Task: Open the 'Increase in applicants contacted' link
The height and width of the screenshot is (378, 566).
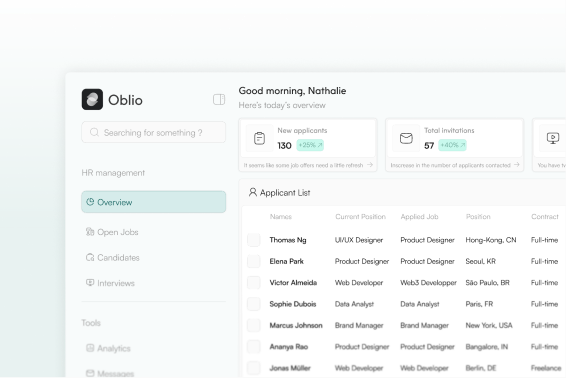Action: coord(450,165)
